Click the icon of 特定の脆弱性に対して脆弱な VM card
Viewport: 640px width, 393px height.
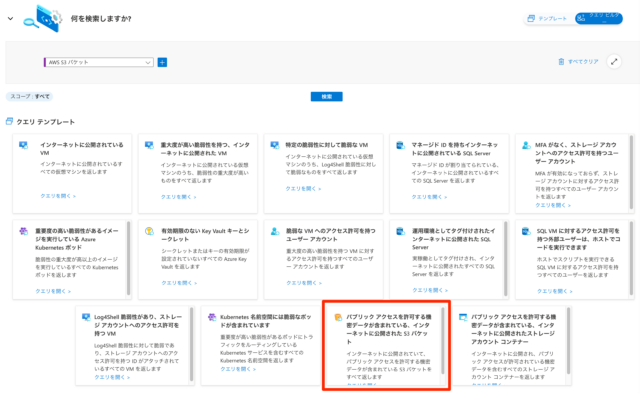[x=275, y=145]
